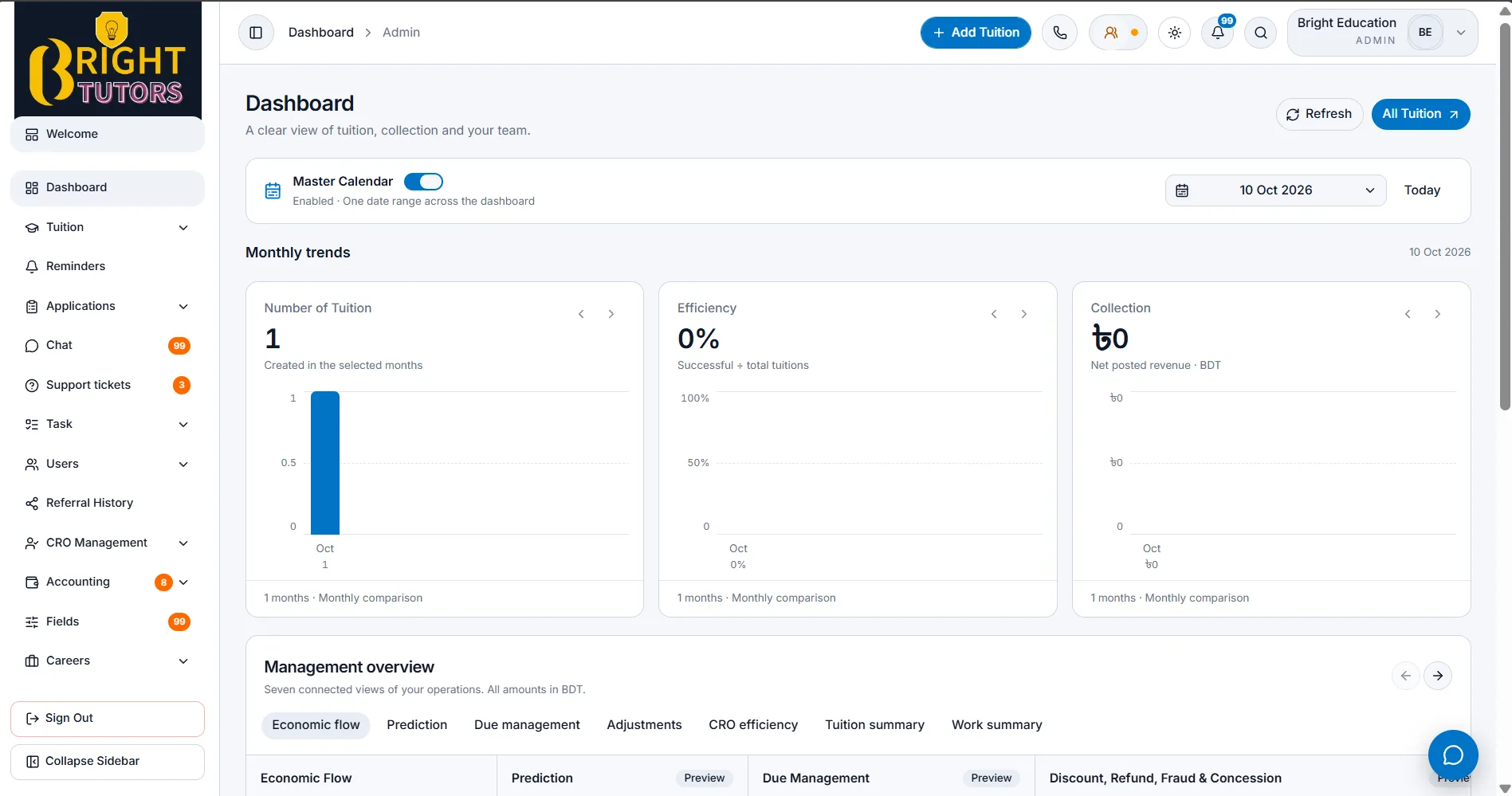Click the Collapse Sidebar button
The height and width of the screenshot is (796, 1512).
[108, 762]
